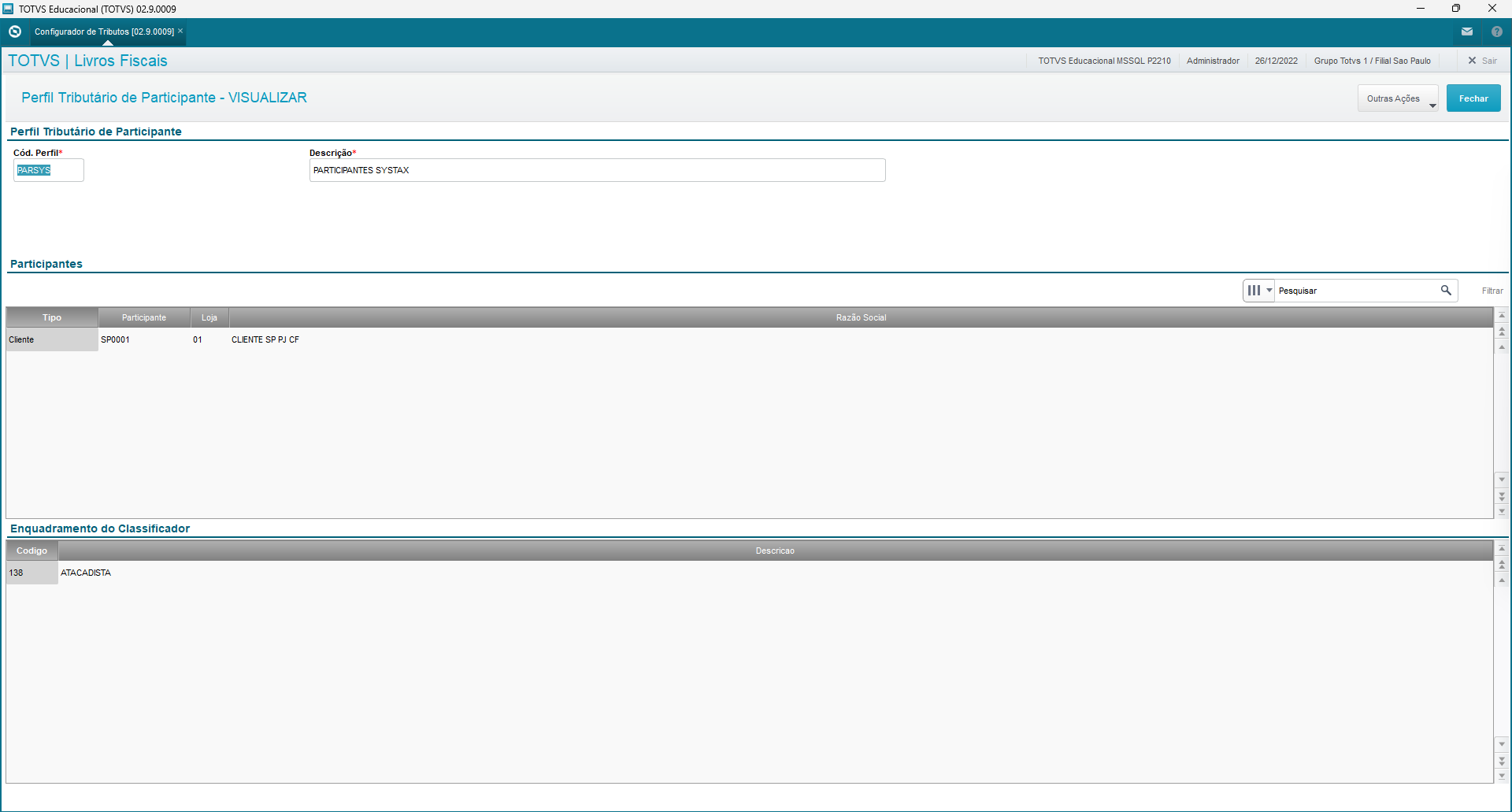The height and width of the screenshot is (812, 1512).
Task: Click the TOTVS logo icon beside the tab
Action: point(14,32)
